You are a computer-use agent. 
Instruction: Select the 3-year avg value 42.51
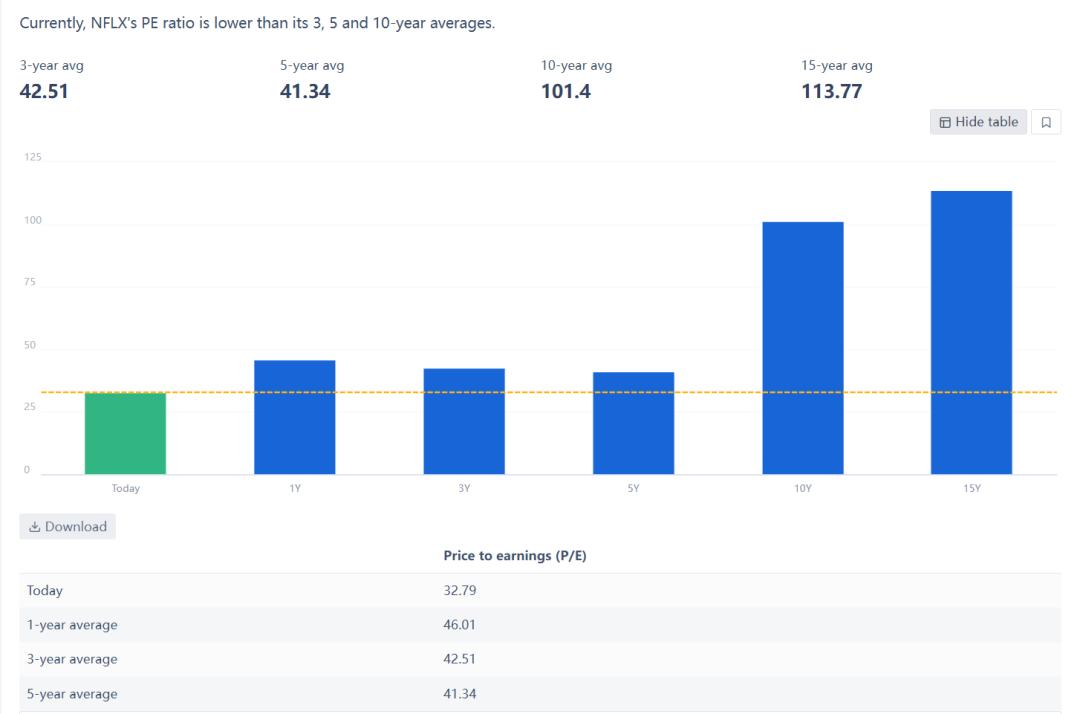tap(44, 92)
